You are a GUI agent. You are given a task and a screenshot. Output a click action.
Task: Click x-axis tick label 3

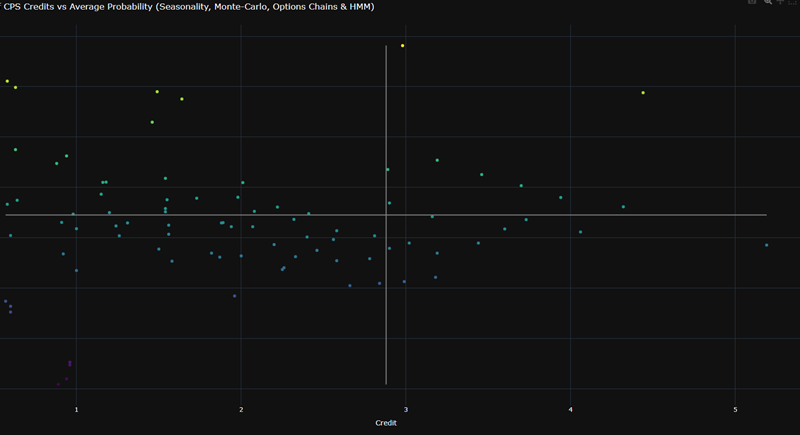406,409
